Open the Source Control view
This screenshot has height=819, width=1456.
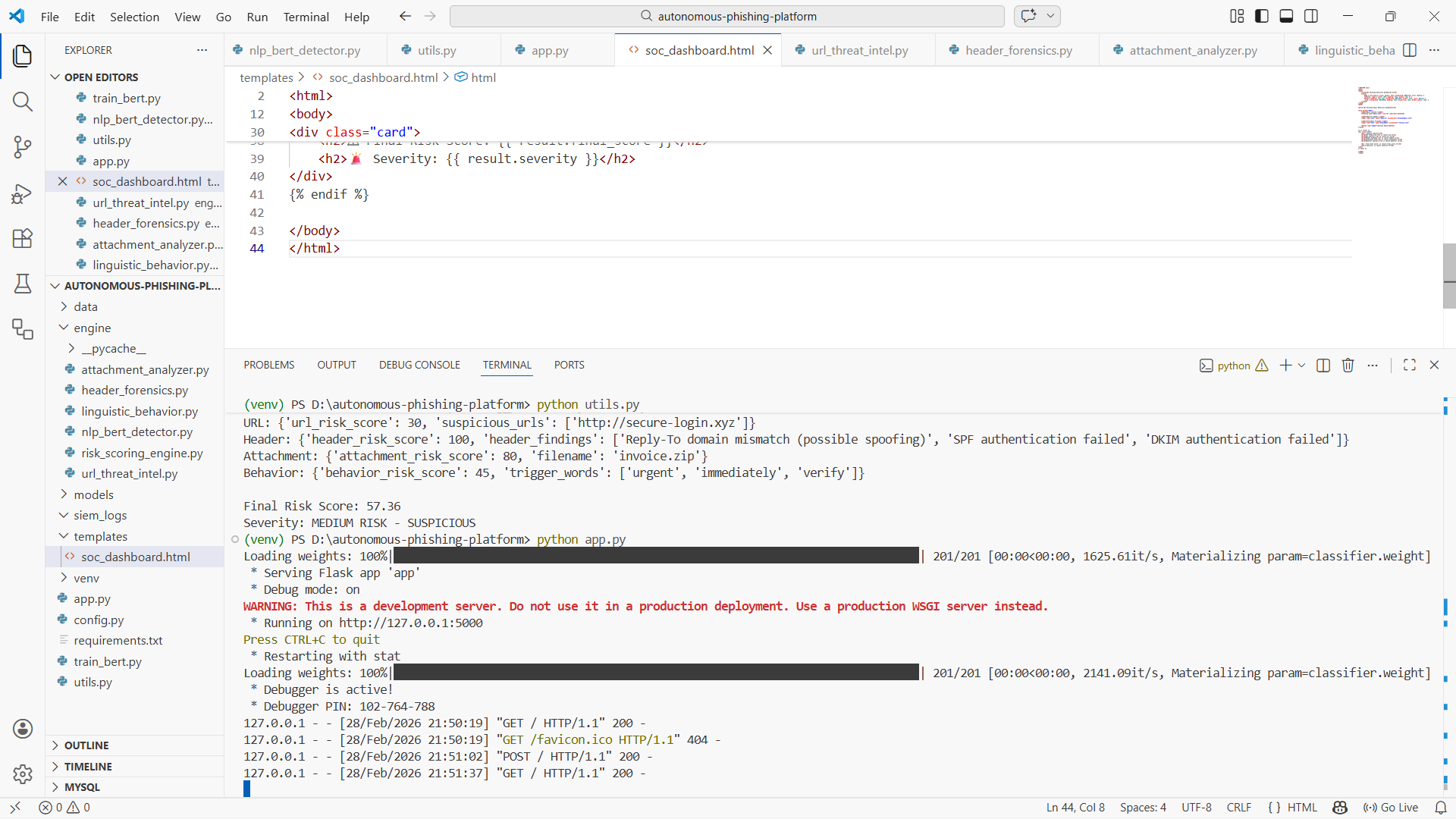(23, 147)
